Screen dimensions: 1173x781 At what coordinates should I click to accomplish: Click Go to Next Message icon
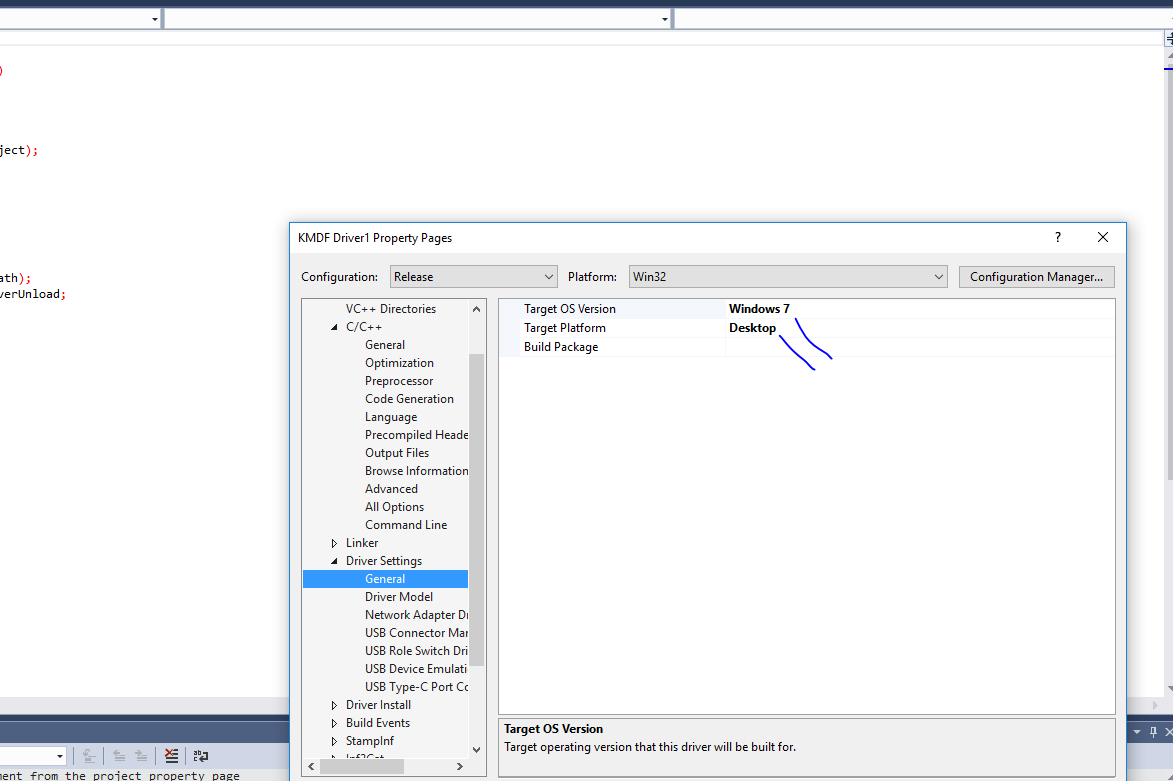coord(141,756)
